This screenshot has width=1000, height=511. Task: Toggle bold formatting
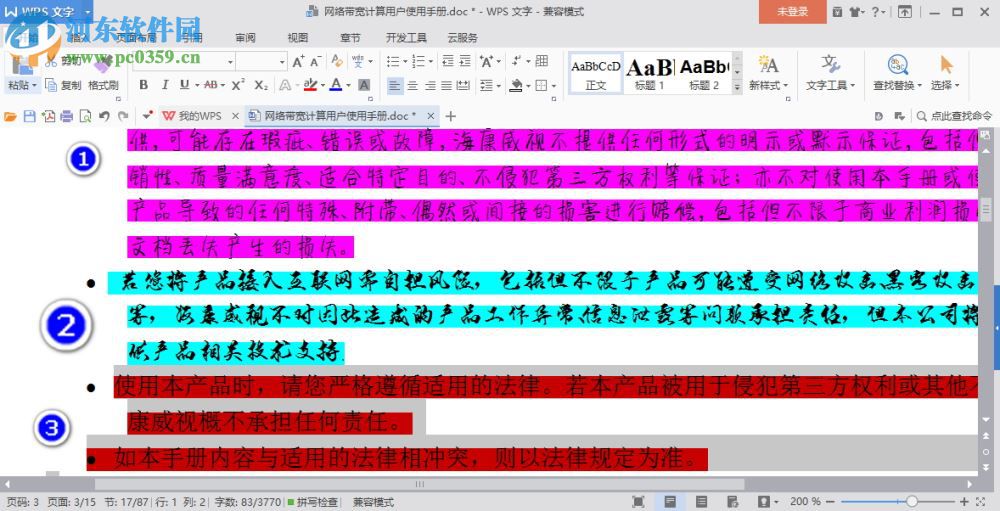click(143, 85)
